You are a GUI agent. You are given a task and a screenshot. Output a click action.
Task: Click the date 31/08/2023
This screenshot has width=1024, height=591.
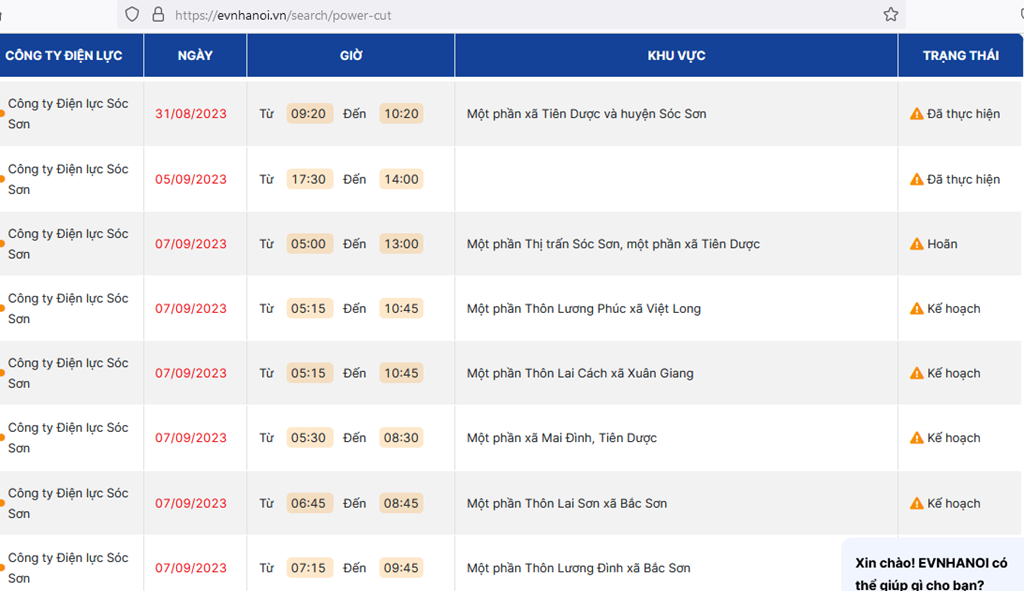click(x=191, y=114)
